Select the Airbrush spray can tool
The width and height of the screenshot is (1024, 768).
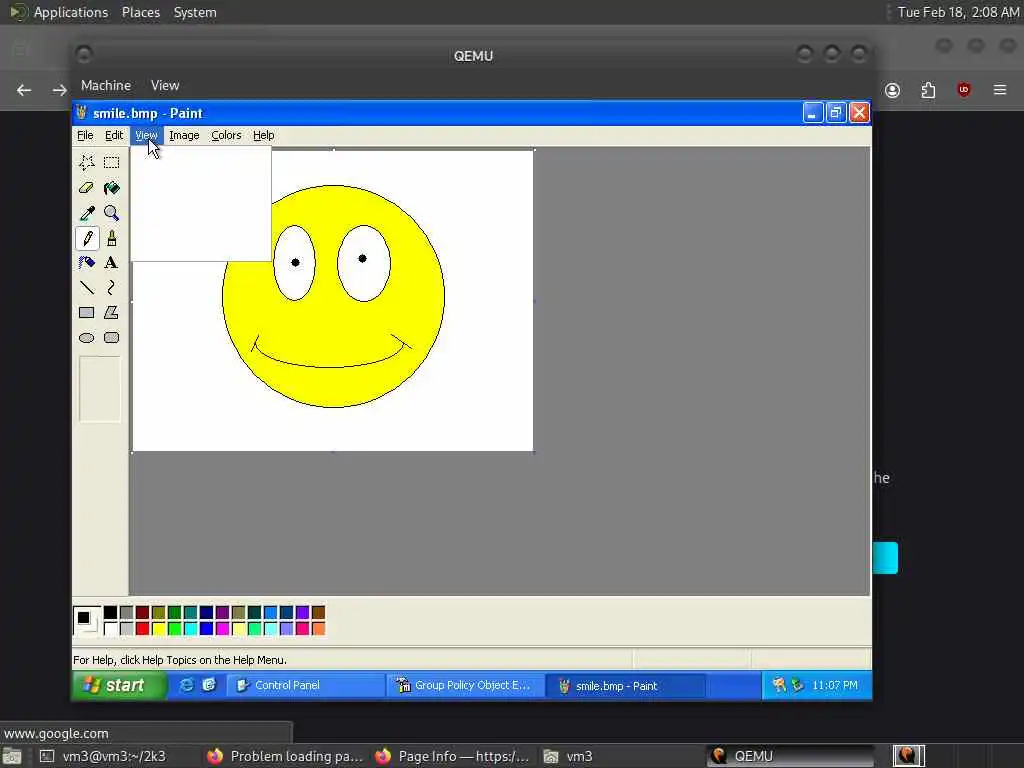coord(87,263)
